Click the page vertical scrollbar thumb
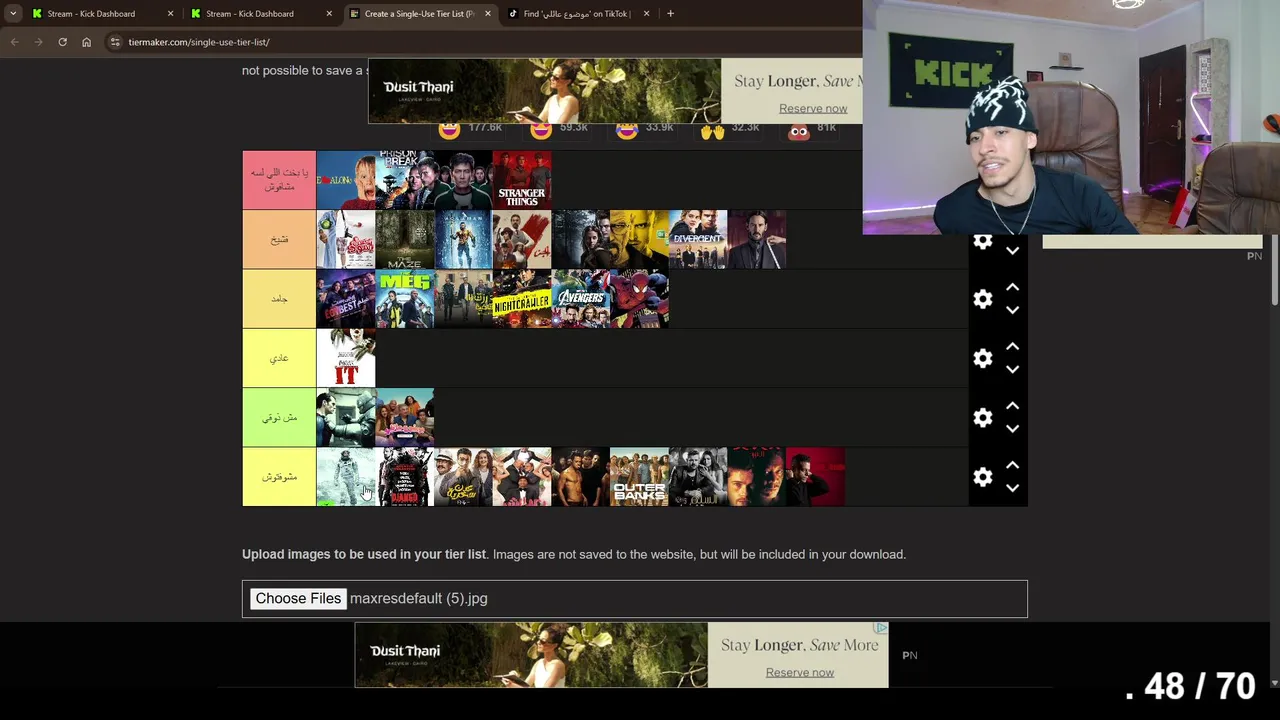This screenshot has width=1280, height=720. click(1274, 270)
